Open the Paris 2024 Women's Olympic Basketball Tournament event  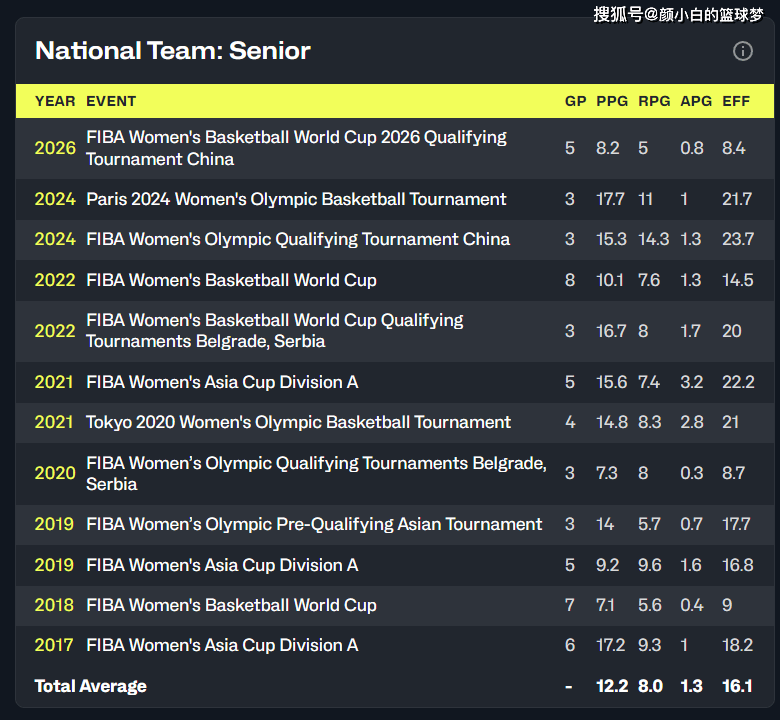click(x=296, y=199)
